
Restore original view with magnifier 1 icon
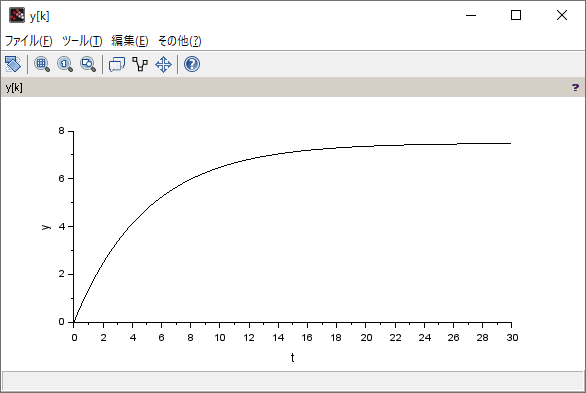point(65,64)
